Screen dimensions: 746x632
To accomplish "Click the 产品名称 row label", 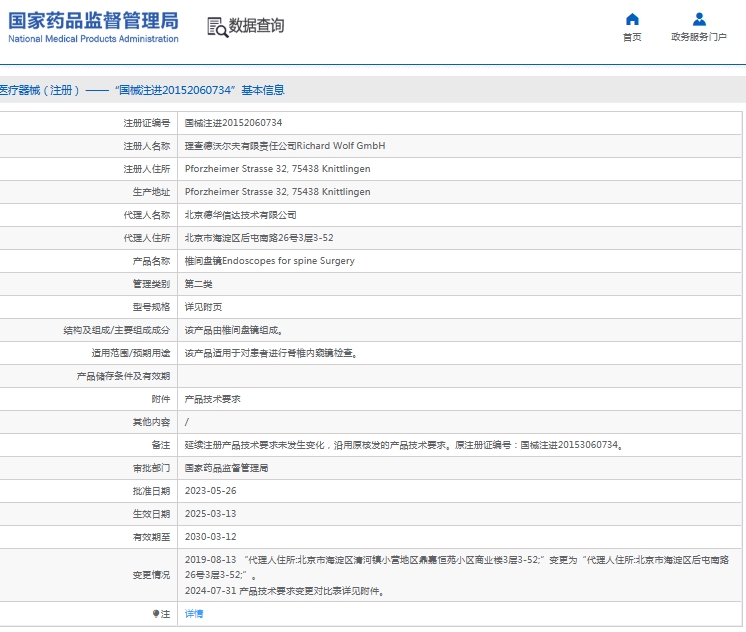I will 151,261.
